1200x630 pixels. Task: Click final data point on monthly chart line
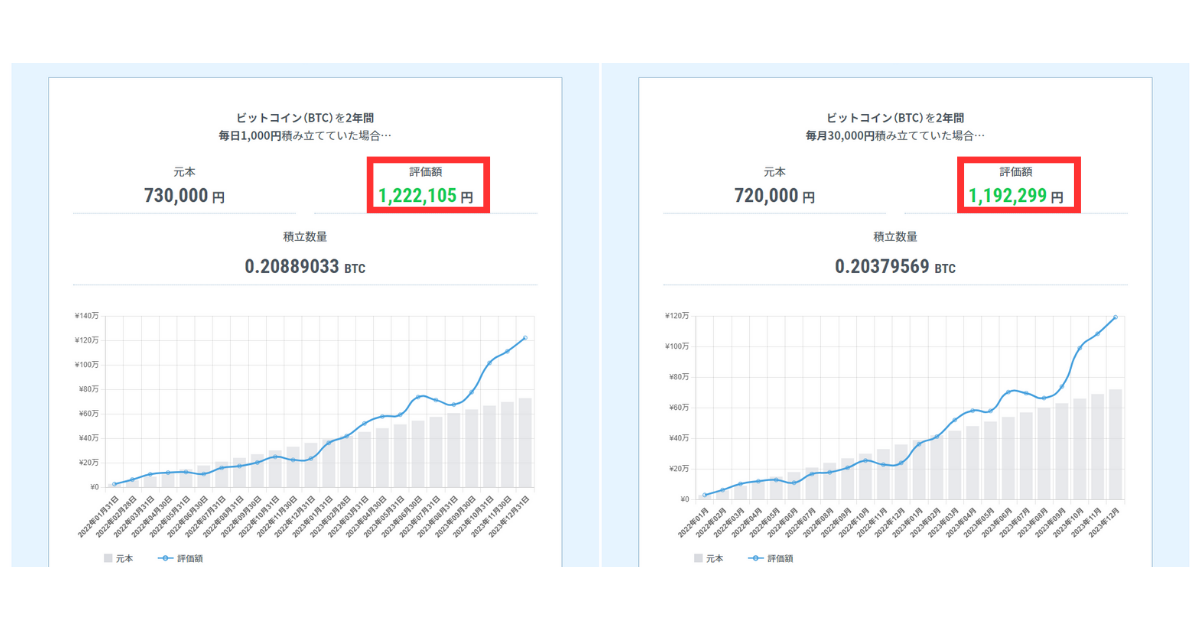point(1115,318)
